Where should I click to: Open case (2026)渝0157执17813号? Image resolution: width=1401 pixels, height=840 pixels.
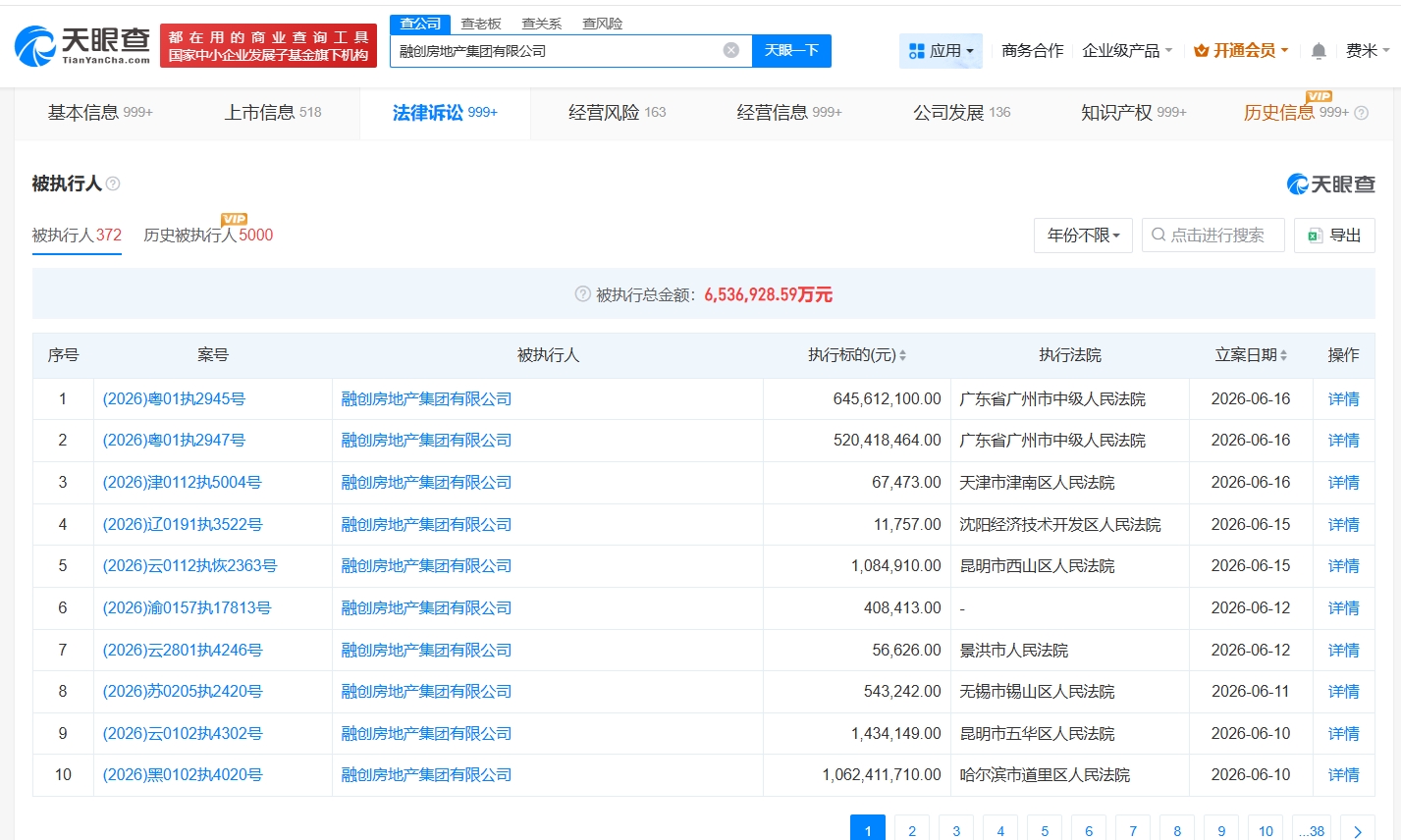187,608
